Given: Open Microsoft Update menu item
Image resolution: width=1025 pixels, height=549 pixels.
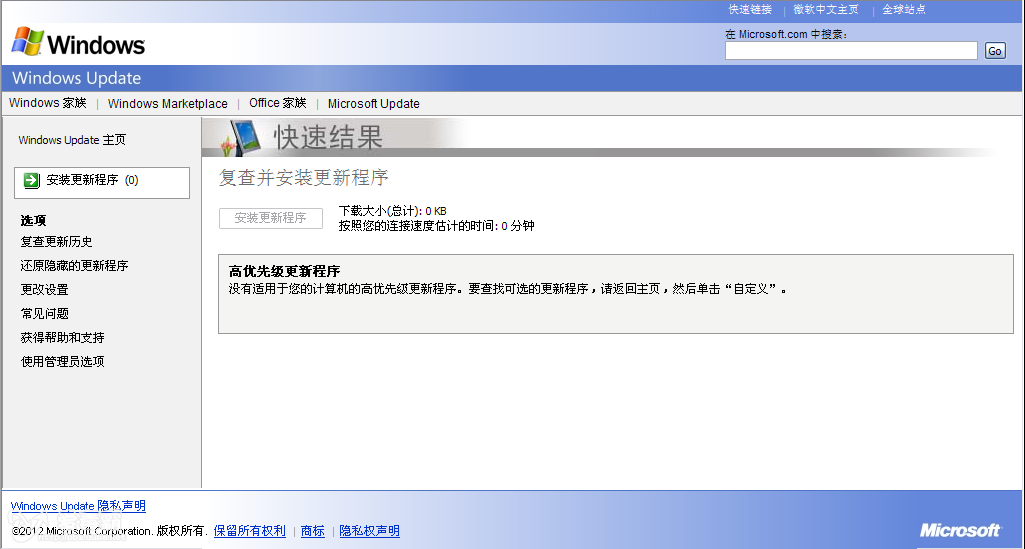Looking at the screenshot, I should (x=374, y=103).
